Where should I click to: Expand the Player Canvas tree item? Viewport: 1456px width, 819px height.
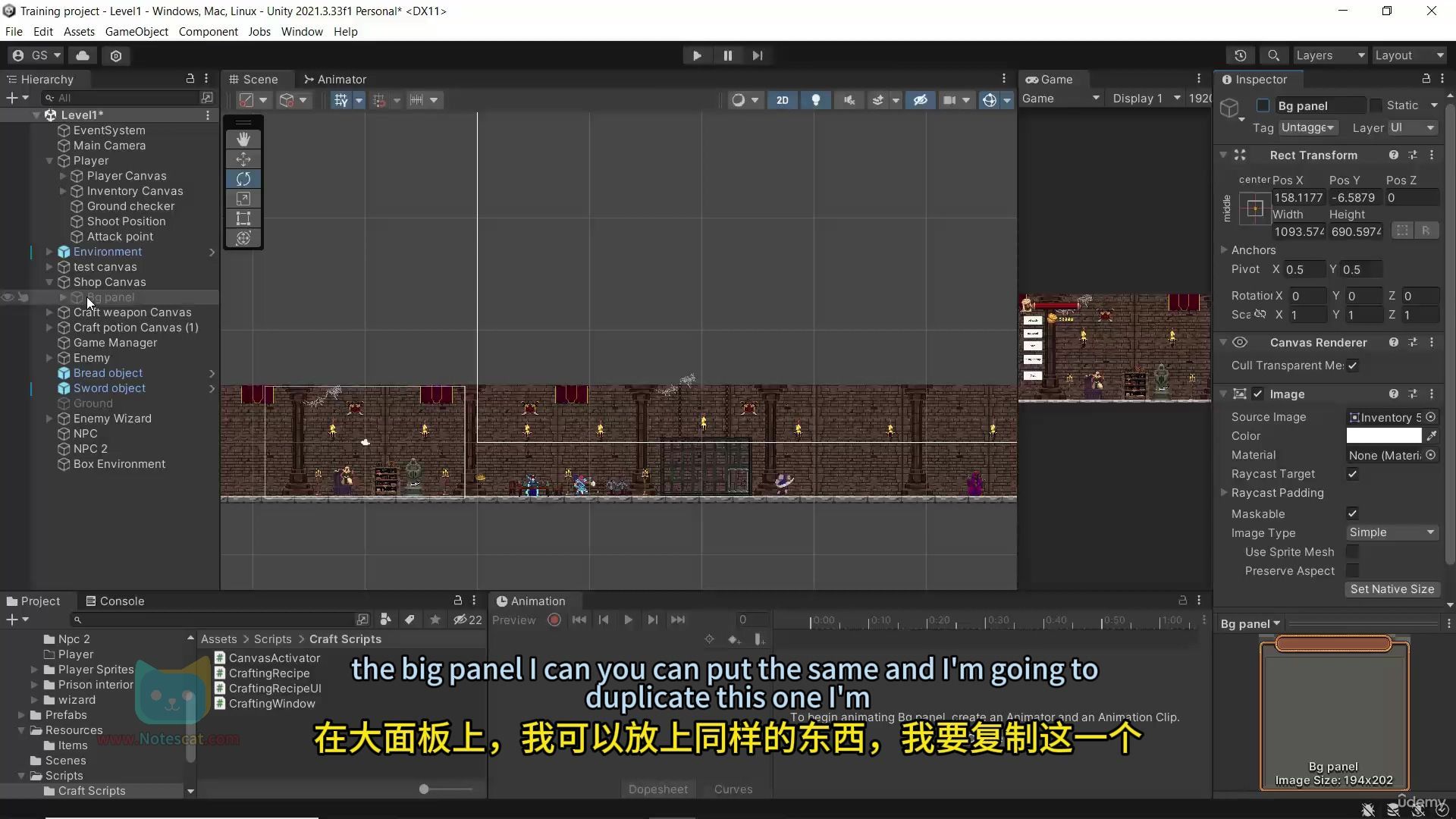[63, 176]
